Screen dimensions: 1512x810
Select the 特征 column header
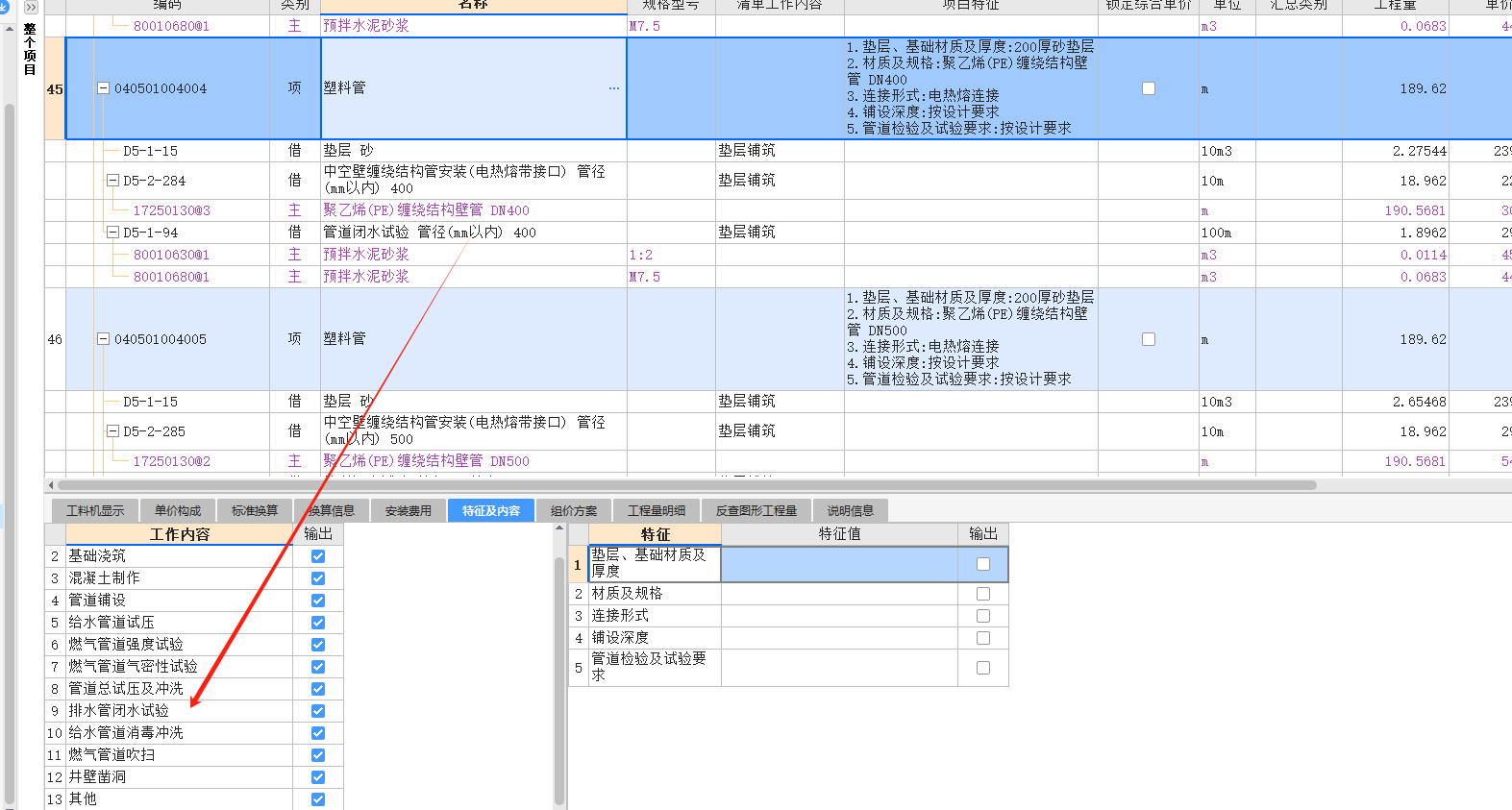point(655,534)
